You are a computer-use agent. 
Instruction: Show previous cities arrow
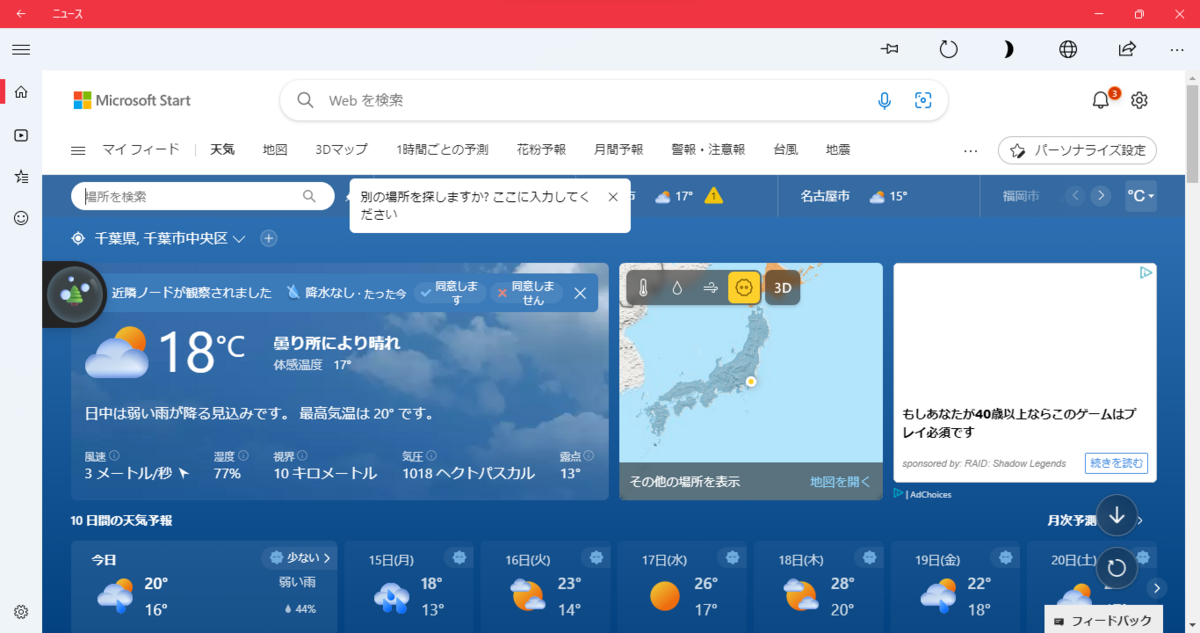(1076, 196)
